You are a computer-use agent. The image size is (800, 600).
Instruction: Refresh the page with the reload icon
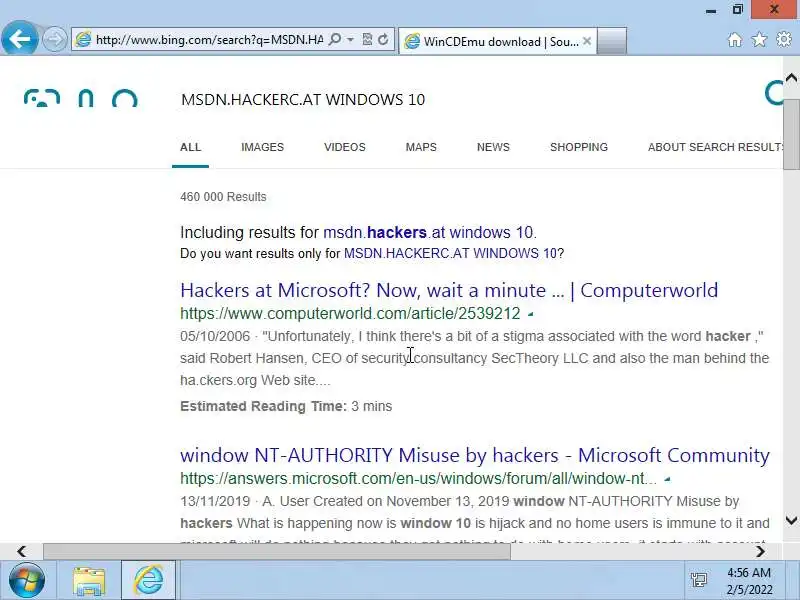[383, 39]
